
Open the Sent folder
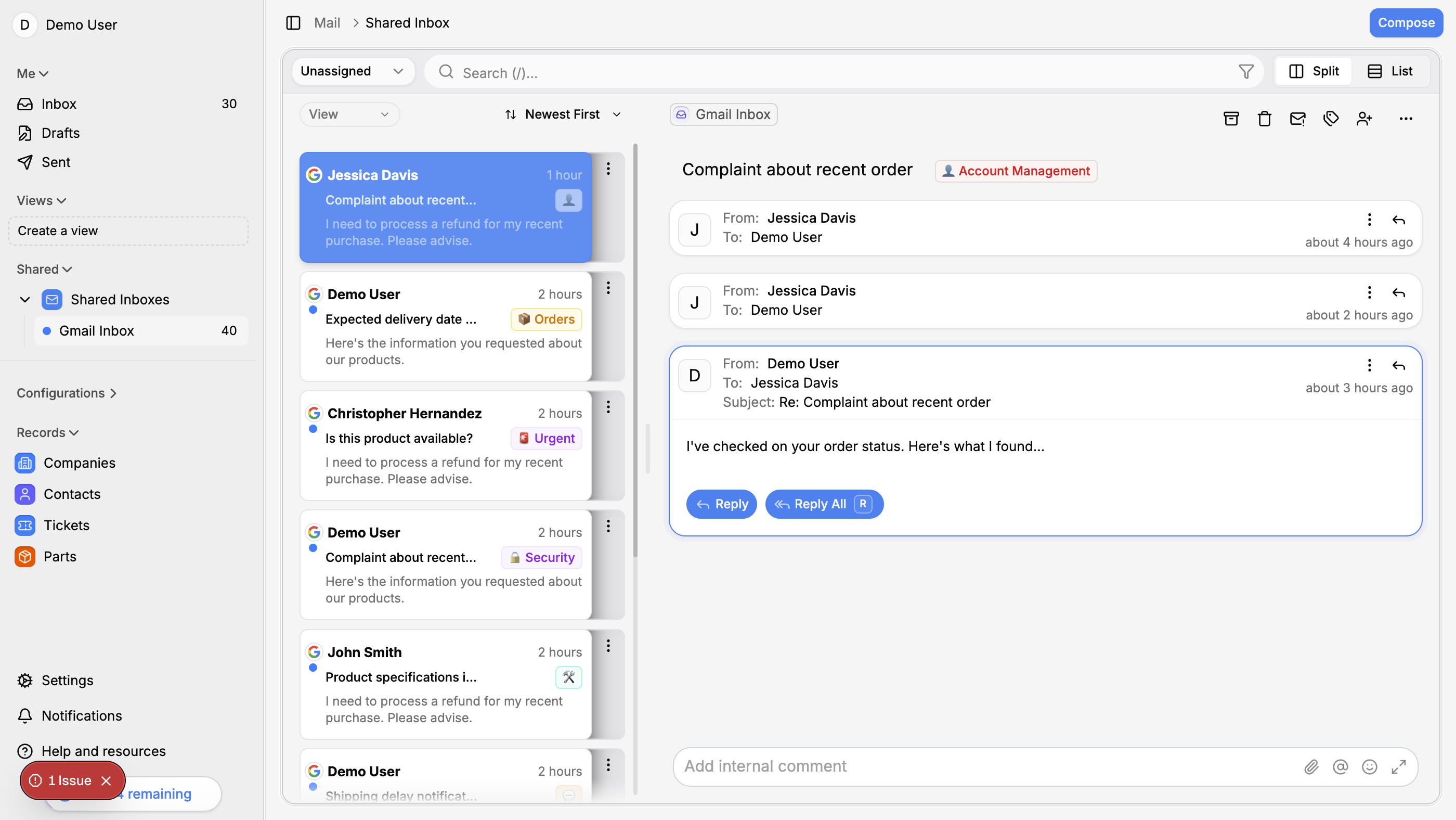(128, 162)
